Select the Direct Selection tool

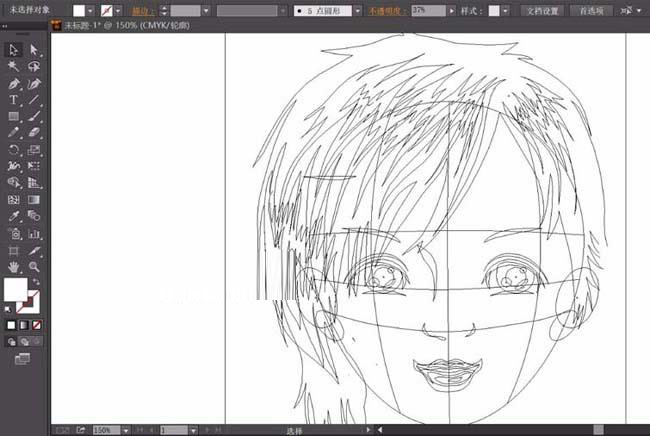34,50
